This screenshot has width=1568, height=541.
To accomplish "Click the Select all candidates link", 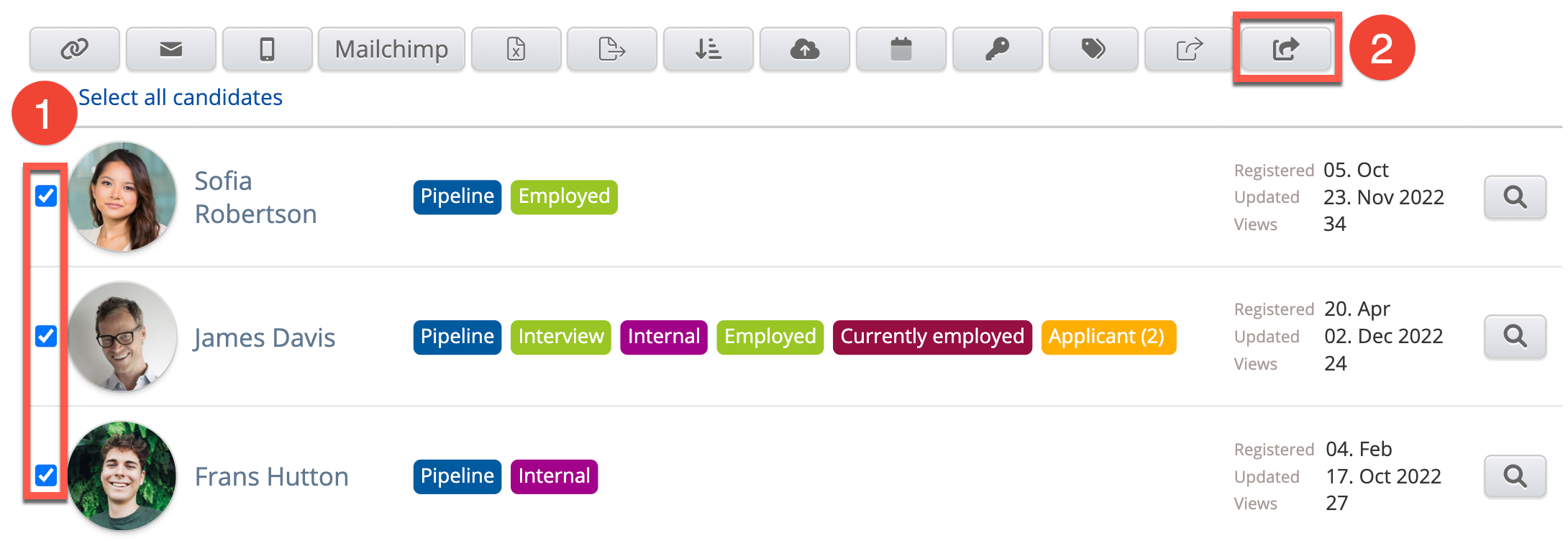I will (181, 97).
